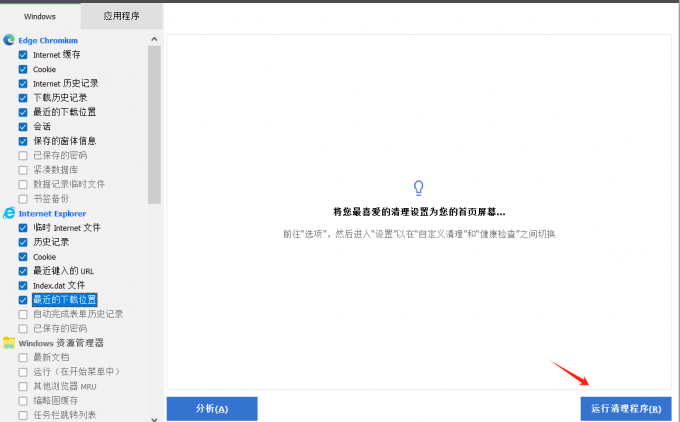Toggle Edge 下载历史记录 checkbox
This screenshot has height=422, width=680.
23,98
